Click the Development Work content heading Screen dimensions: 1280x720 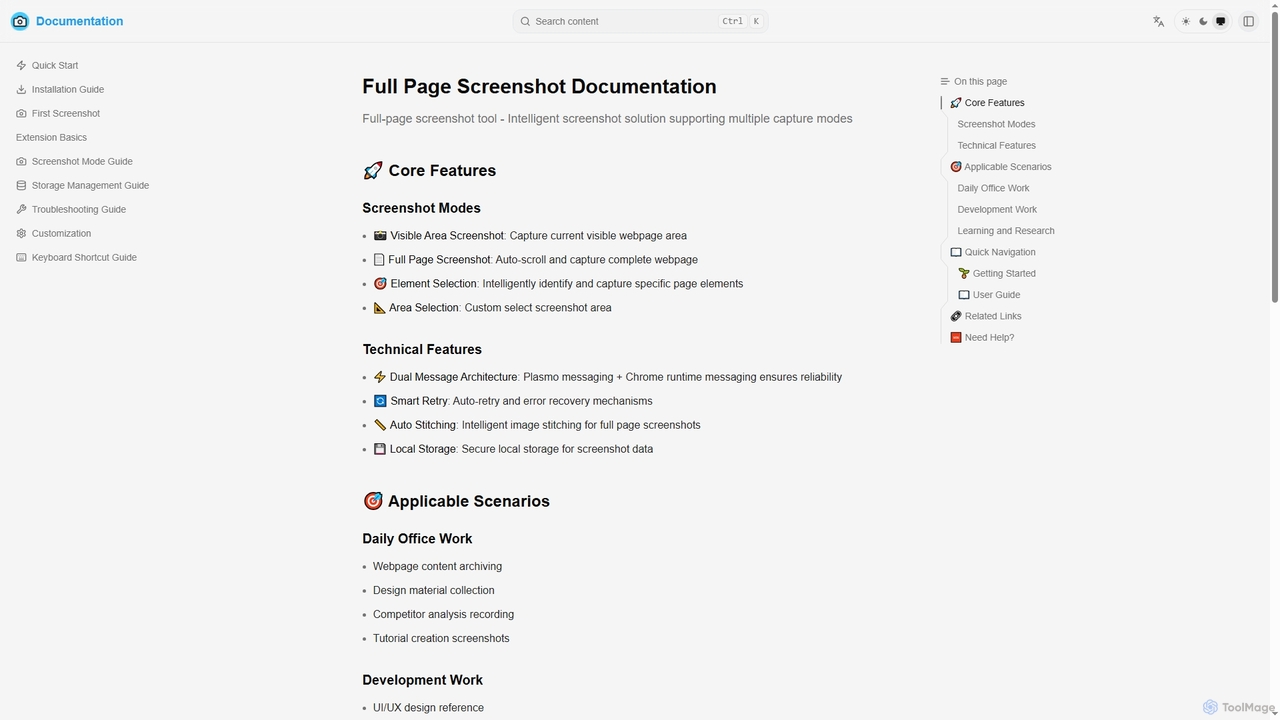[x=422, y=680]
